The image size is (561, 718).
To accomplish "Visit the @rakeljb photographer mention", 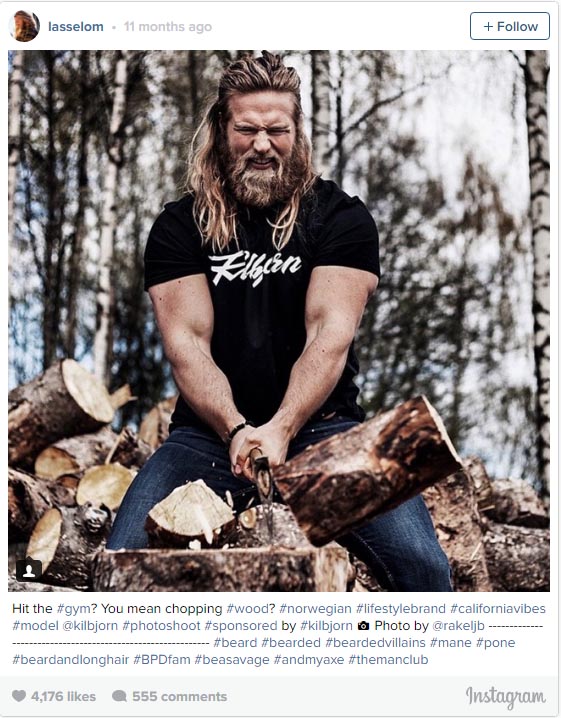I will (x=458, y=626).
